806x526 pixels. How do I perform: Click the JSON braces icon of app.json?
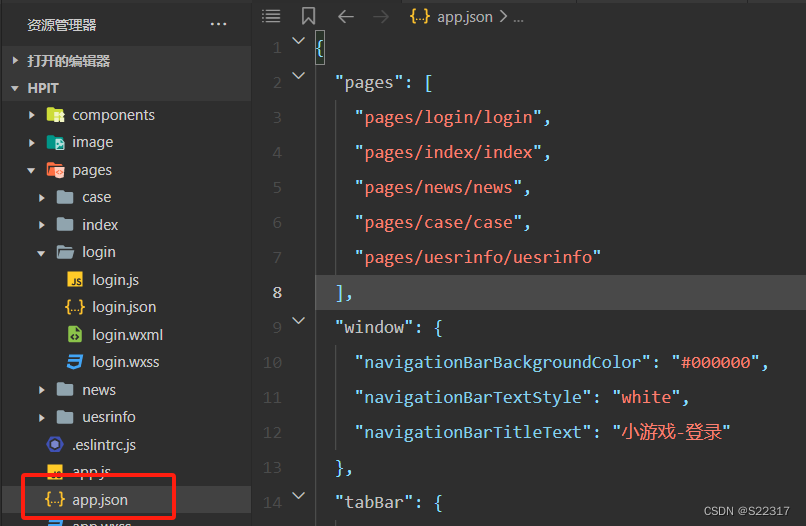tap(55, 499)
